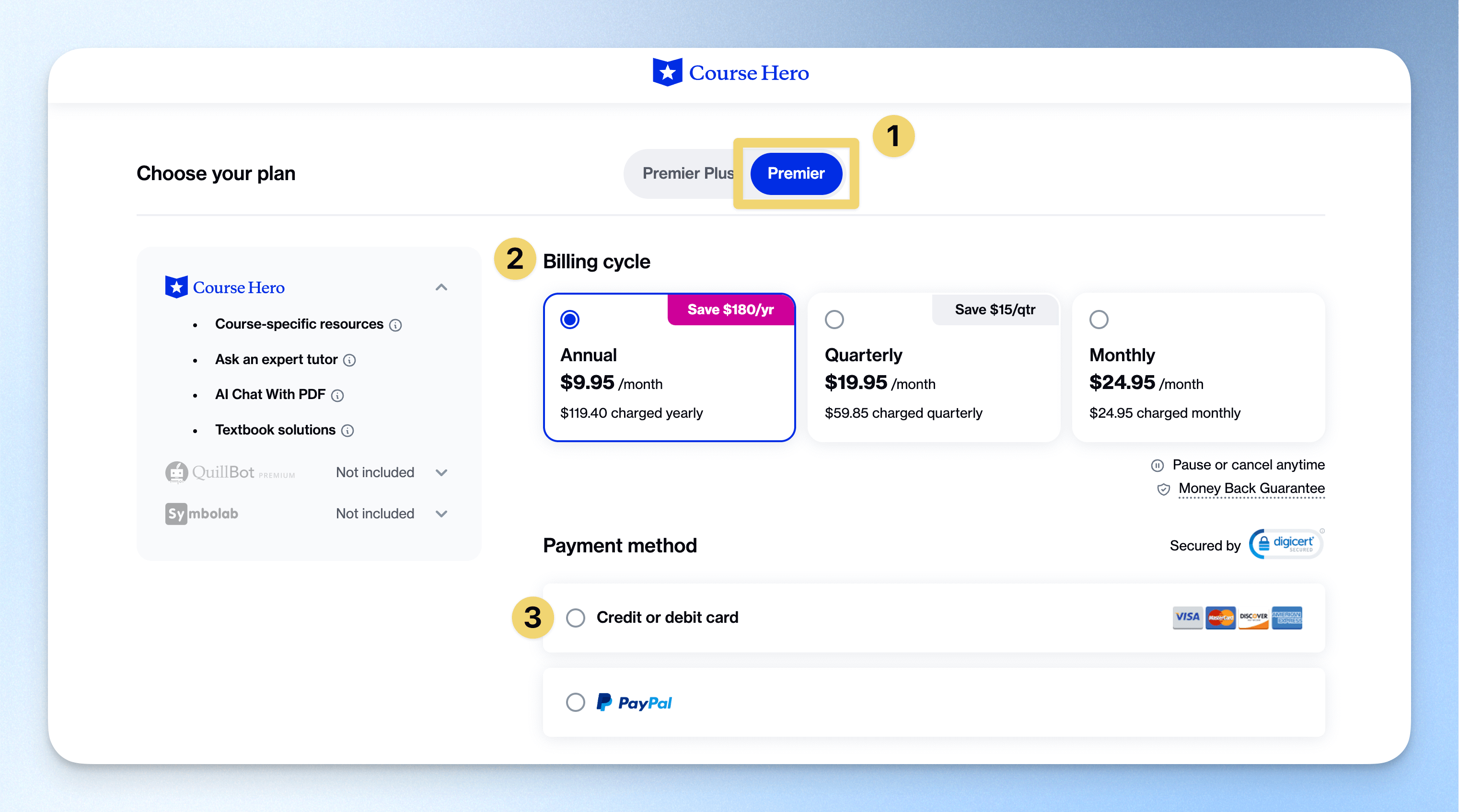Viewport: 1459px width, 812px height.
Task: Click Course Hero logo in plan sidebar
Action: point(225,287)
